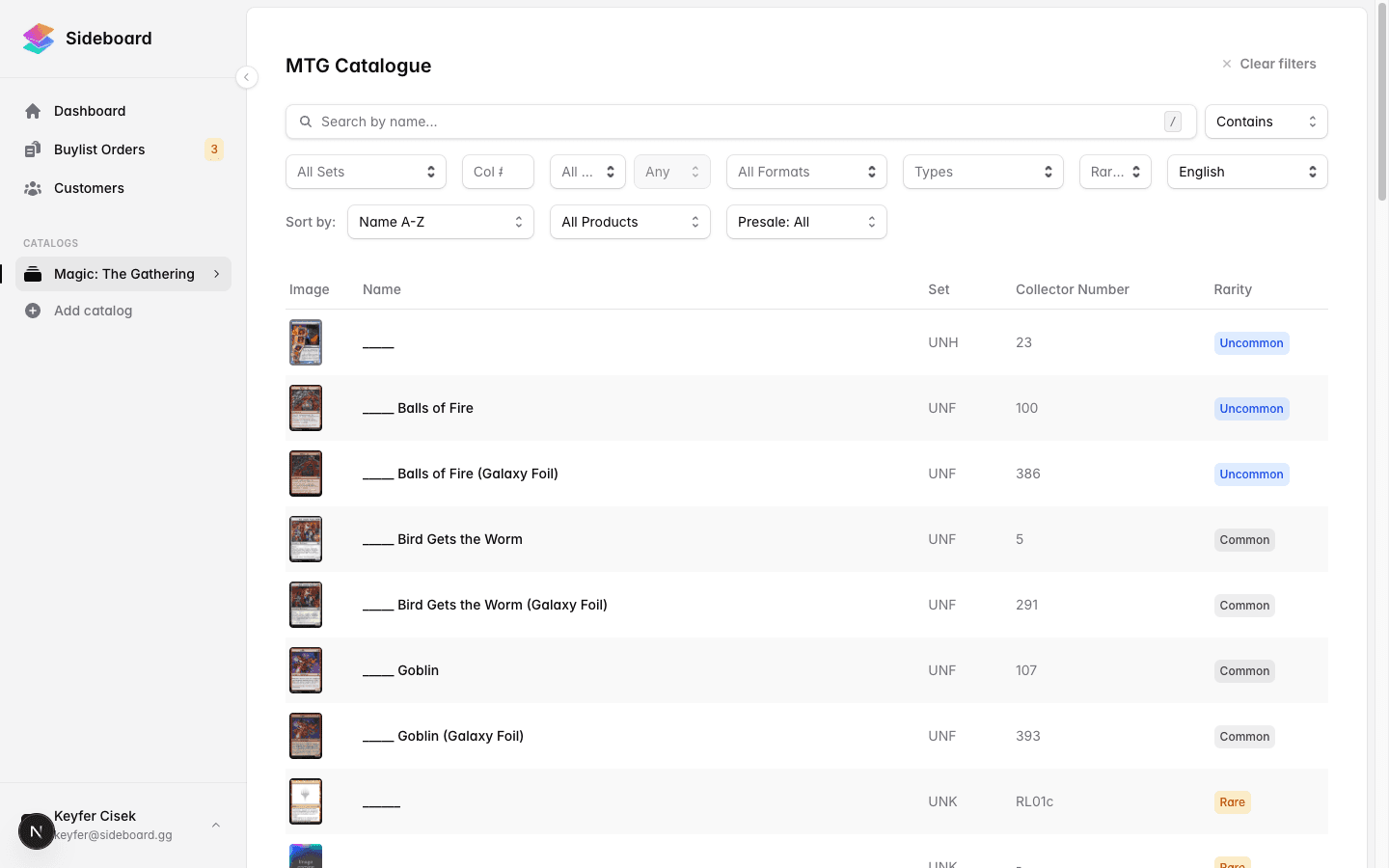
Task: Open Dashboard in the sidebar
Action: tap(123, 111)
